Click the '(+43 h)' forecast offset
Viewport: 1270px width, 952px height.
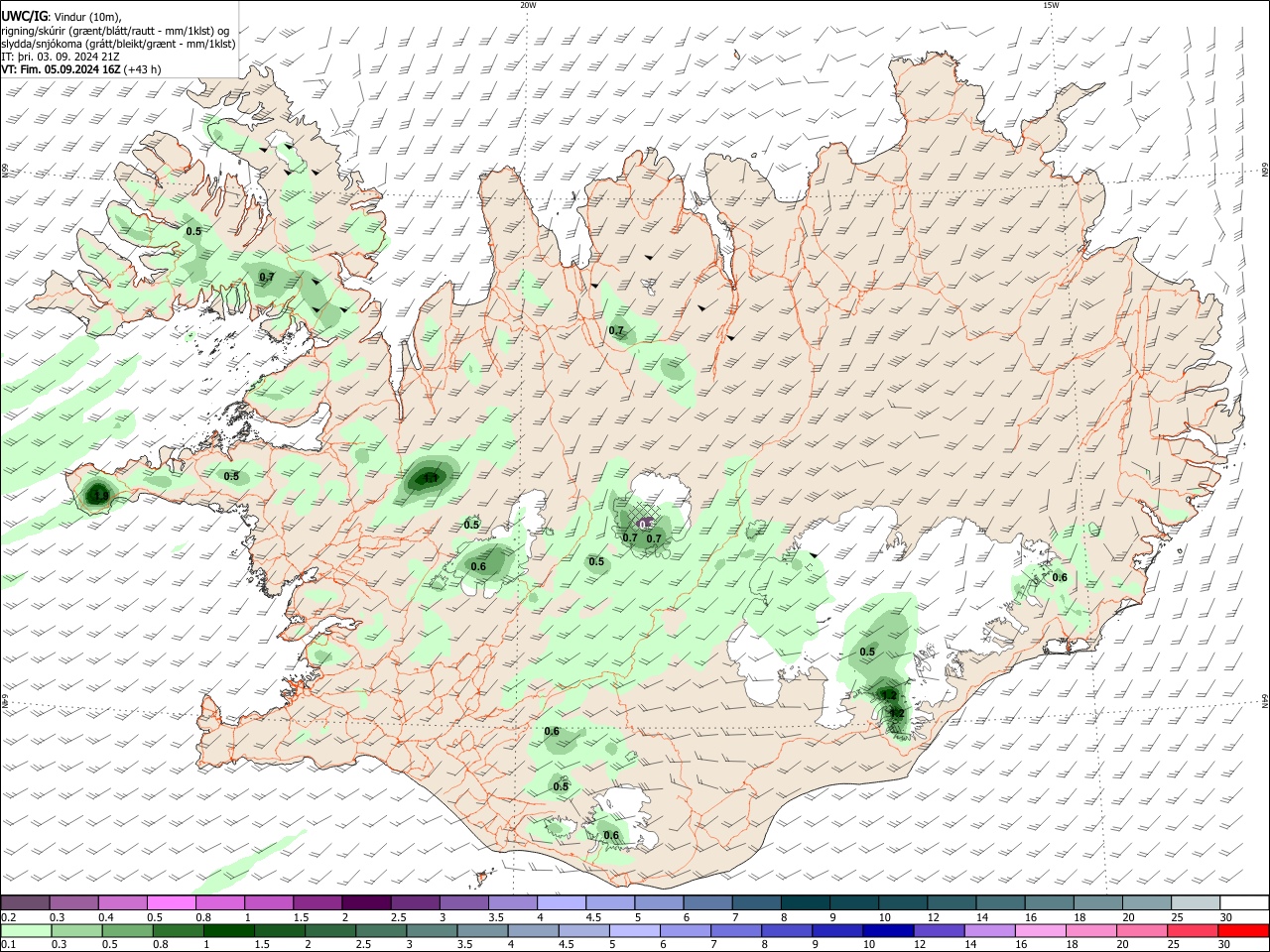pos(143,69)
